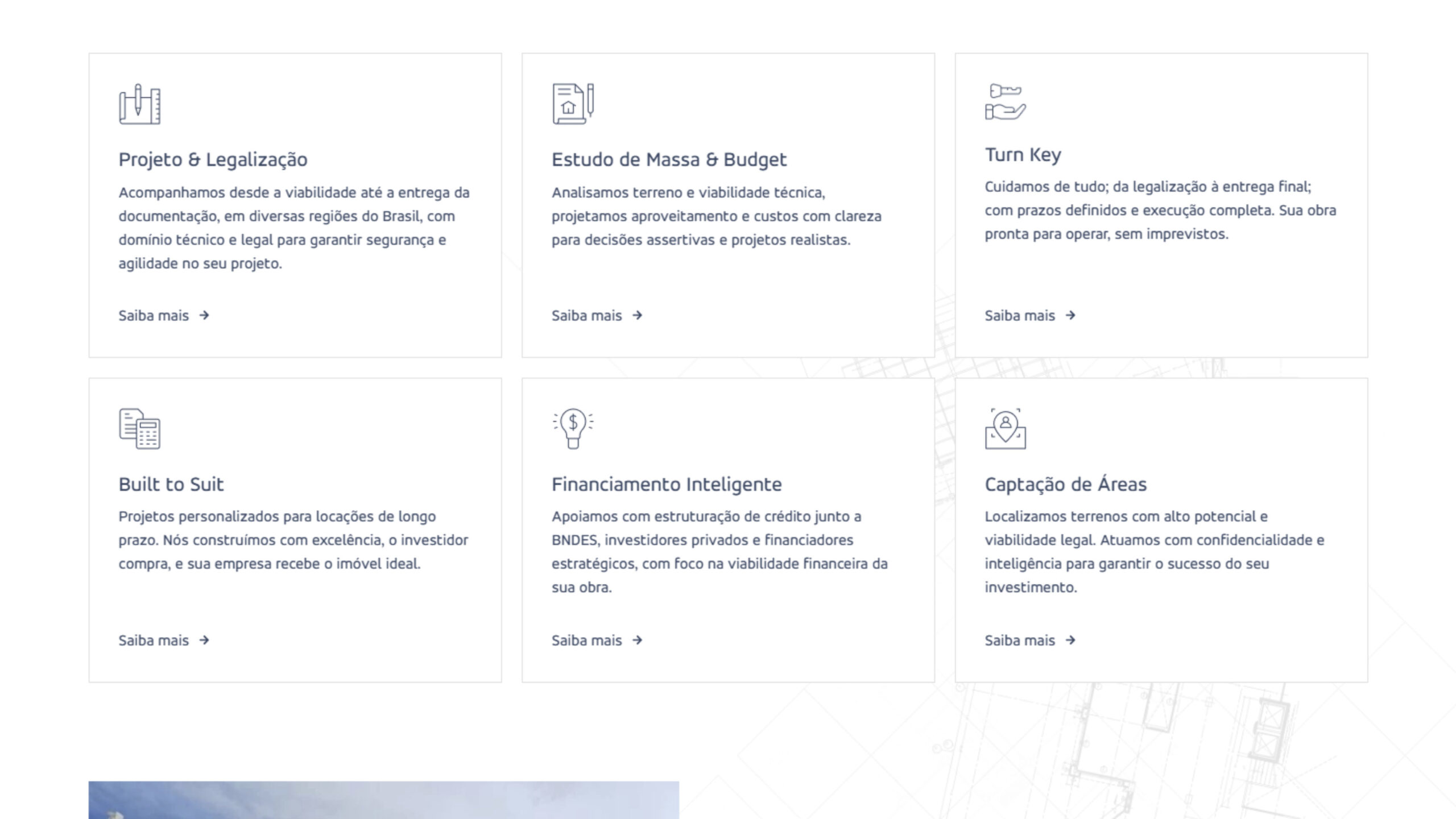The height and width of the screenshot is (819, 1456).
Task: Click the Turn Key card title
Action: (x=1023, y=155)
